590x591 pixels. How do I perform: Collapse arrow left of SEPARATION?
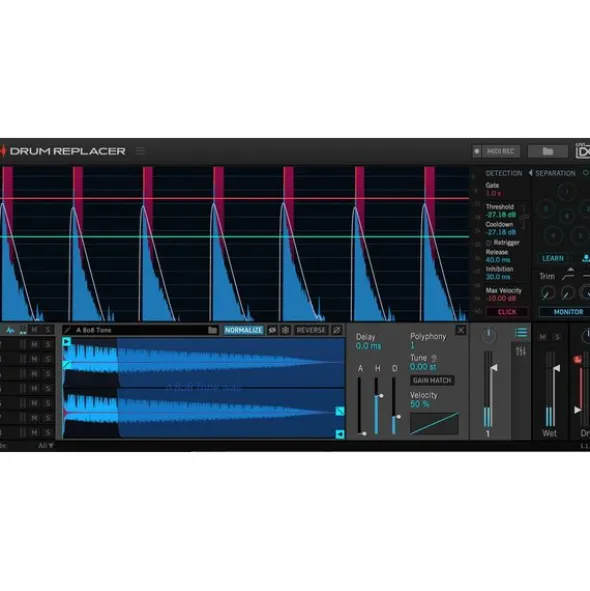(530, 173)
